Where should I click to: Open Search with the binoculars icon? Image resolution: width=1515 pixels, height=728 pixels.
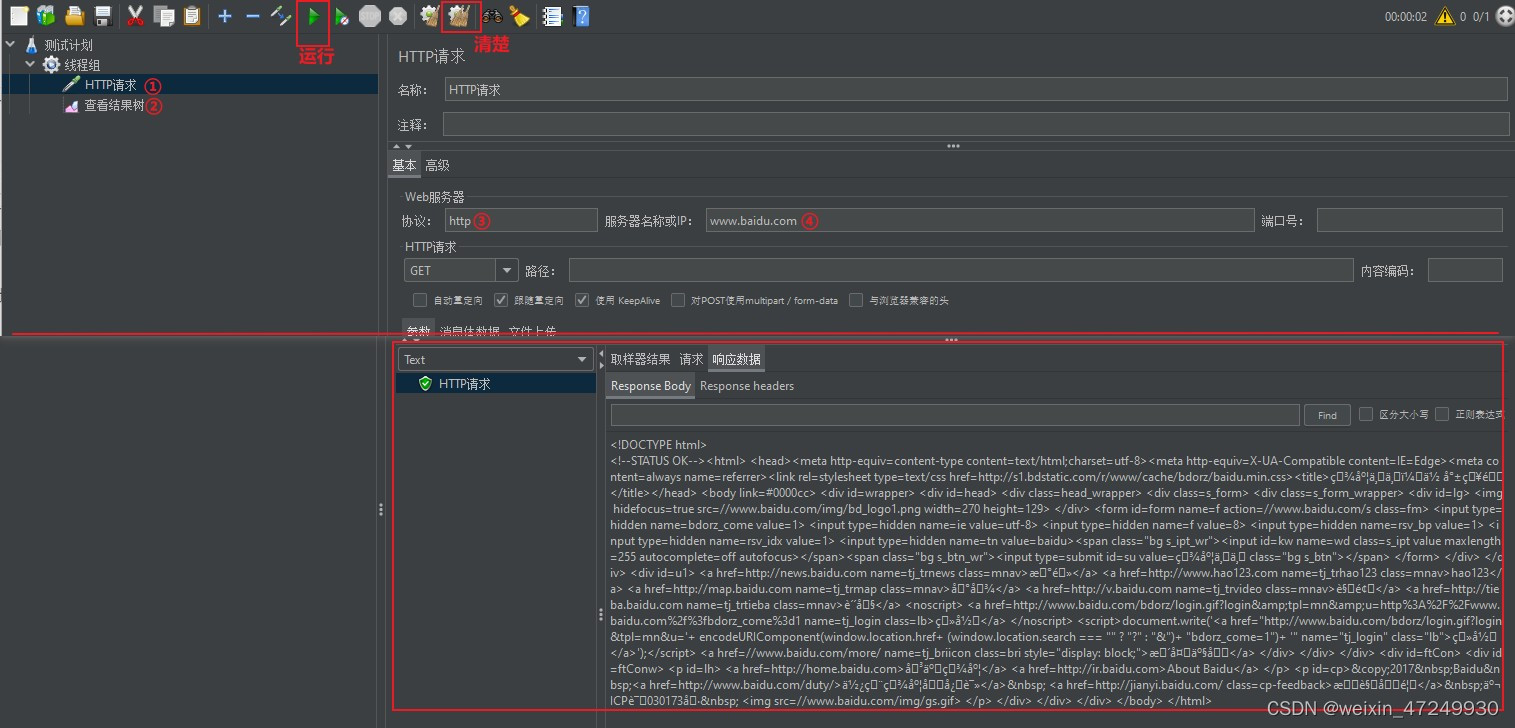pyautogui.click(x=492, y=16)
